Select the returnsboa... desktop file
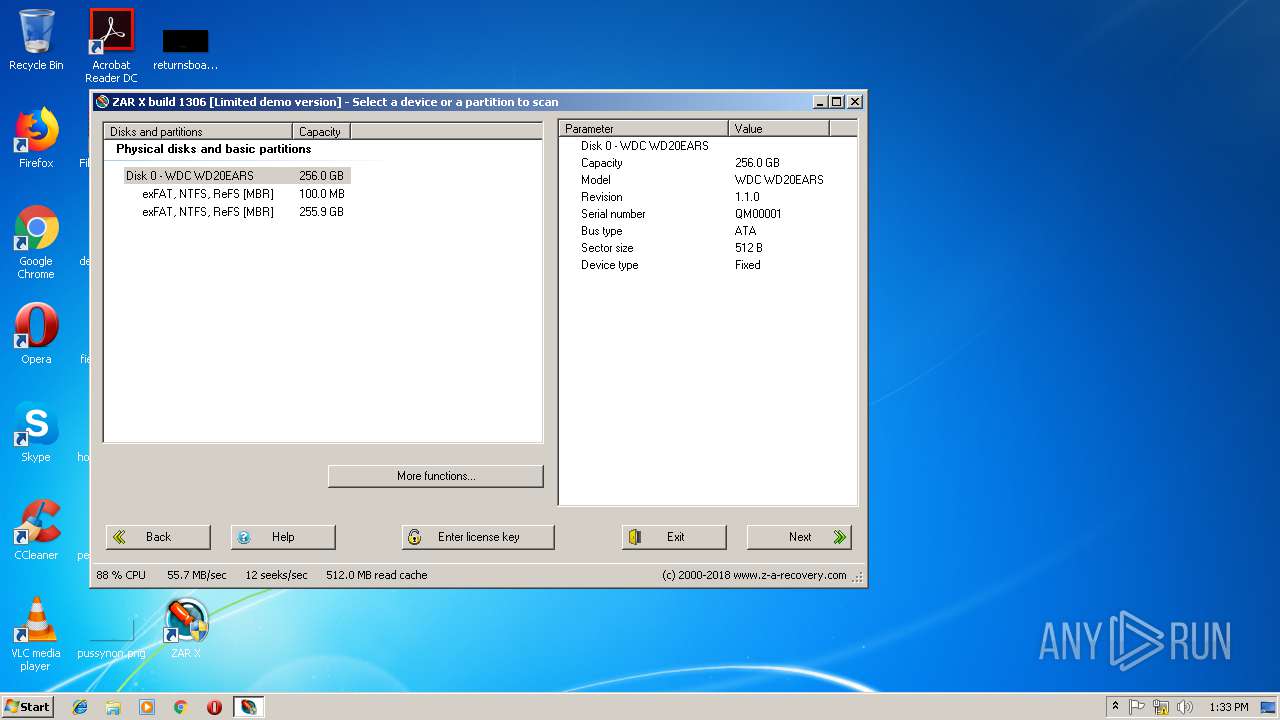The width and height of the screenshot is (1280, 720). [185, 50]
